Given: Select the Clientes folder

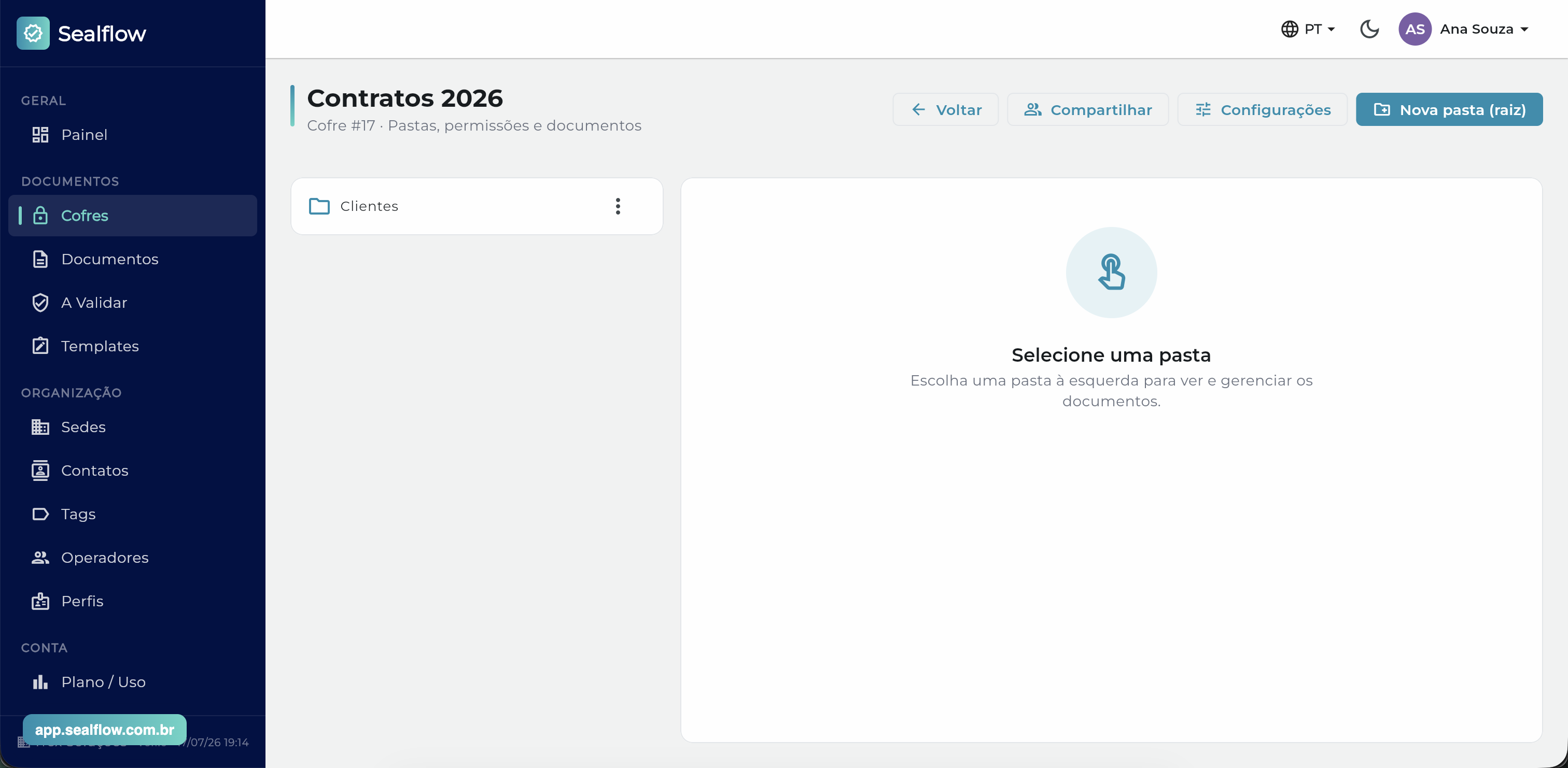Looking at the screenshot, I should click(477, 206).
